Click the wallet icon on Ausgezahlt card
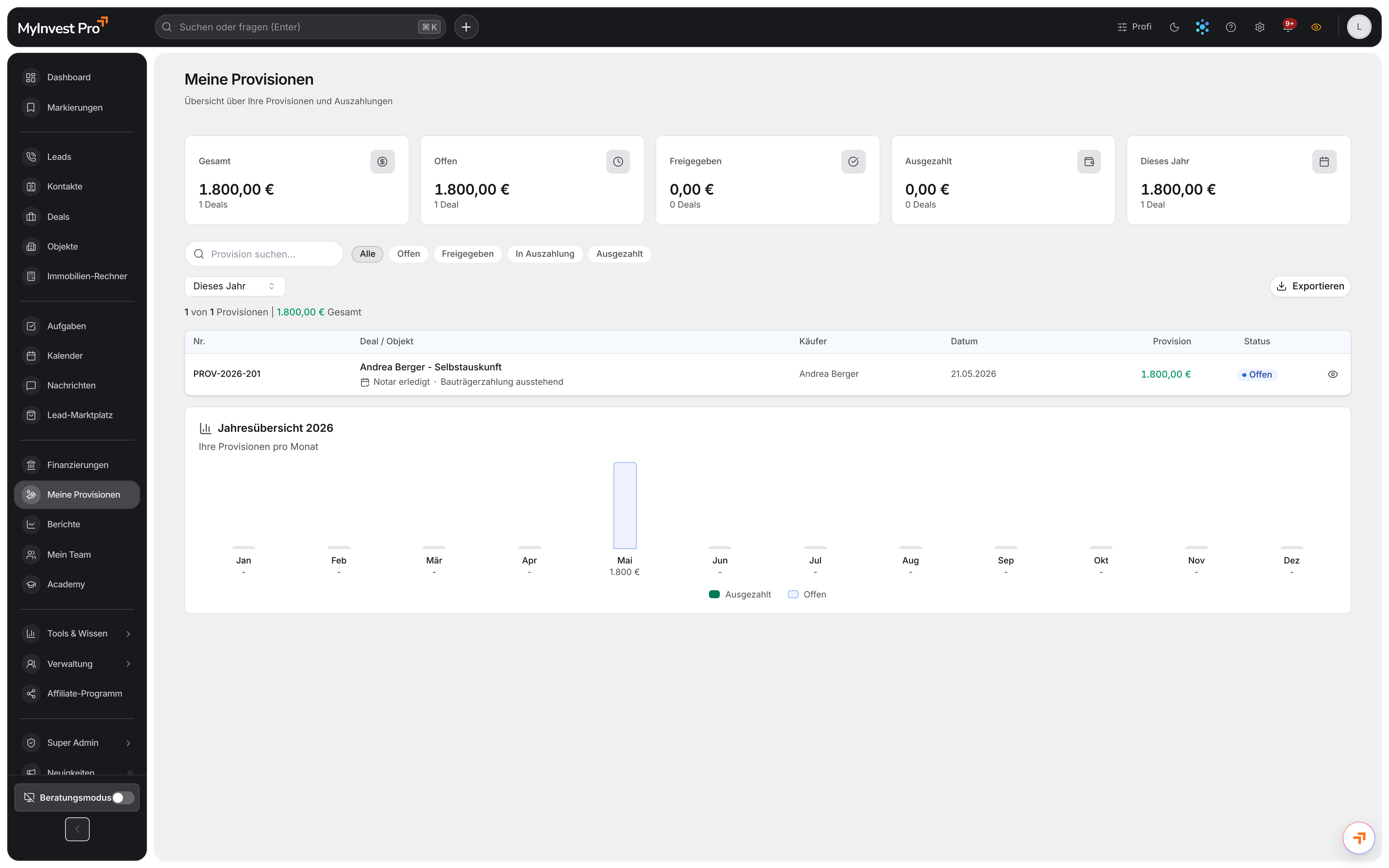 pyautogui.click(x=1089, y=162)
